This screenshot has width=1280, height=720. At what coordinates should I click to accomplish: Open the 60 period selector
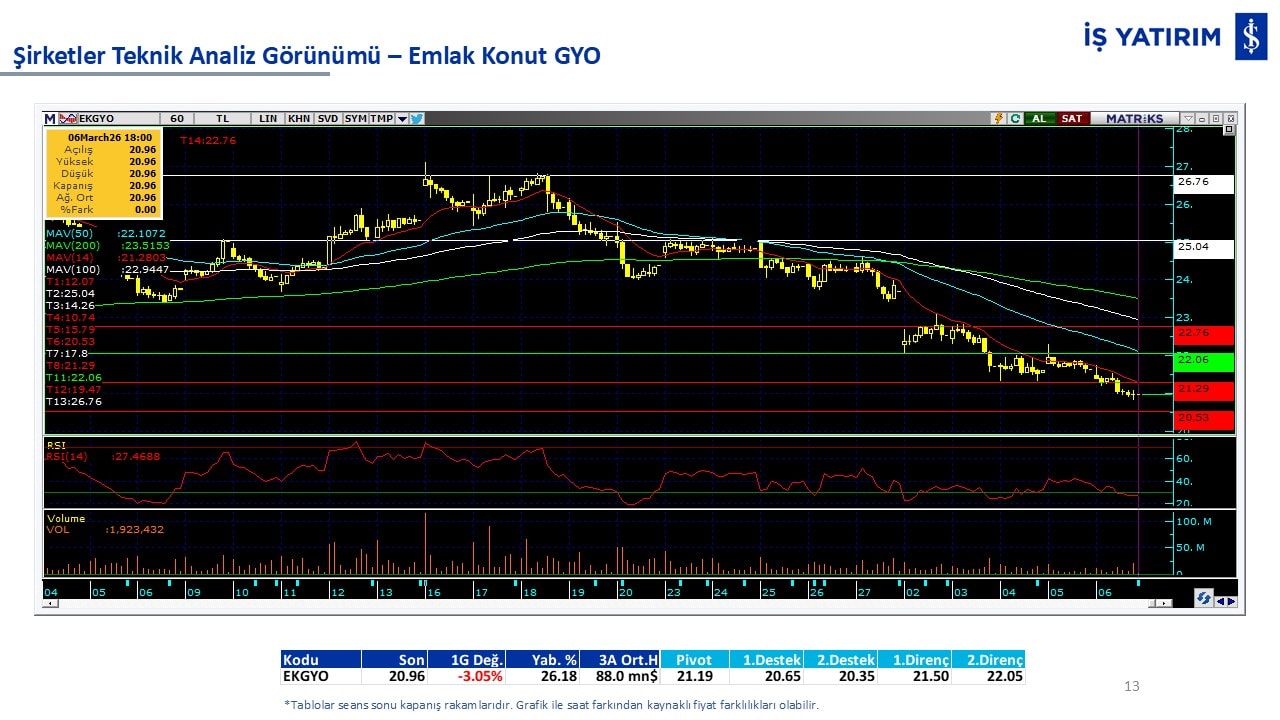point(177,118)
